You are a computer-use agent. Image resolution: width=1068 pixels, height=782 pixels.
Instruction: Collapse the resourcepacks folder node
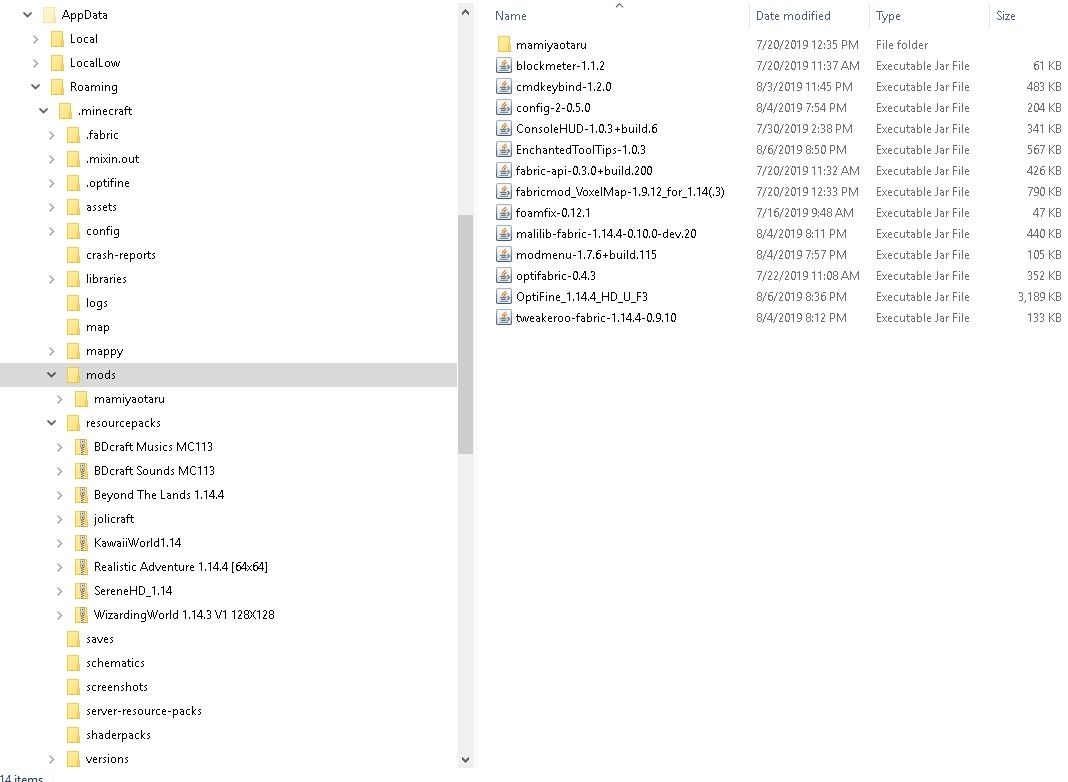pos(52,423)
